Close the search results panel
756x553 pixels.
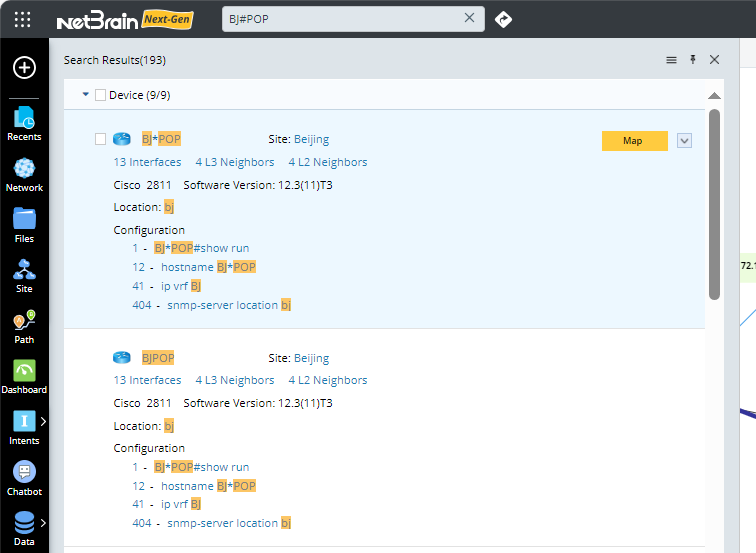[715, 59]
